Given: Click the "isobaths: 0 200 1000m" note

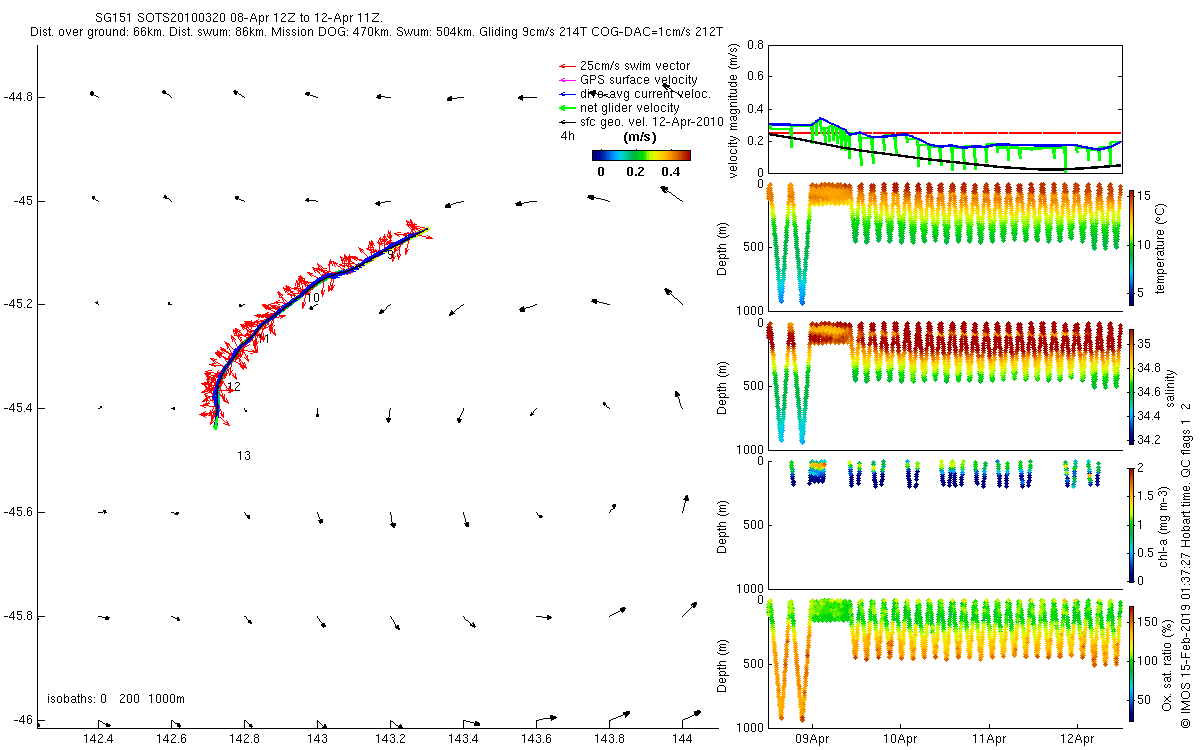Looking at the screenshot, I should pyautogui.click(x=116, y=698).
